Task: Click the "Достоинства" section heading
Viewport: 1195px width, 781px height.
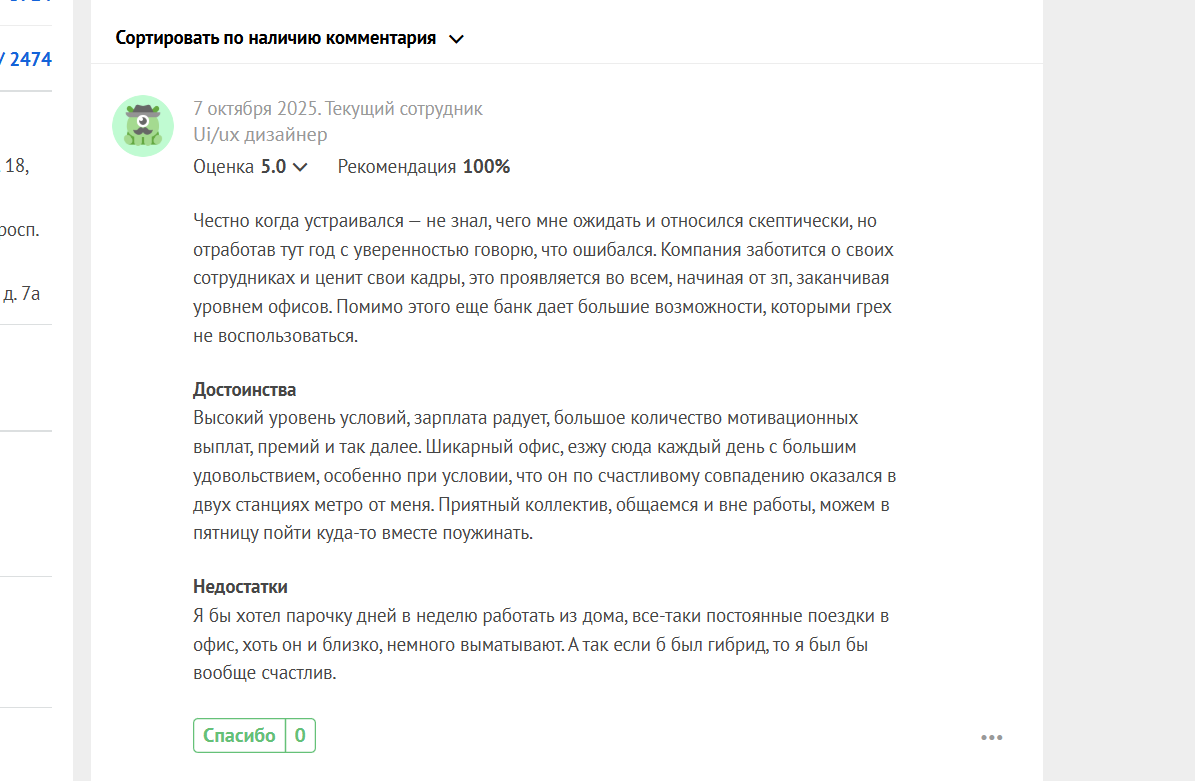Action: [244, 390]
